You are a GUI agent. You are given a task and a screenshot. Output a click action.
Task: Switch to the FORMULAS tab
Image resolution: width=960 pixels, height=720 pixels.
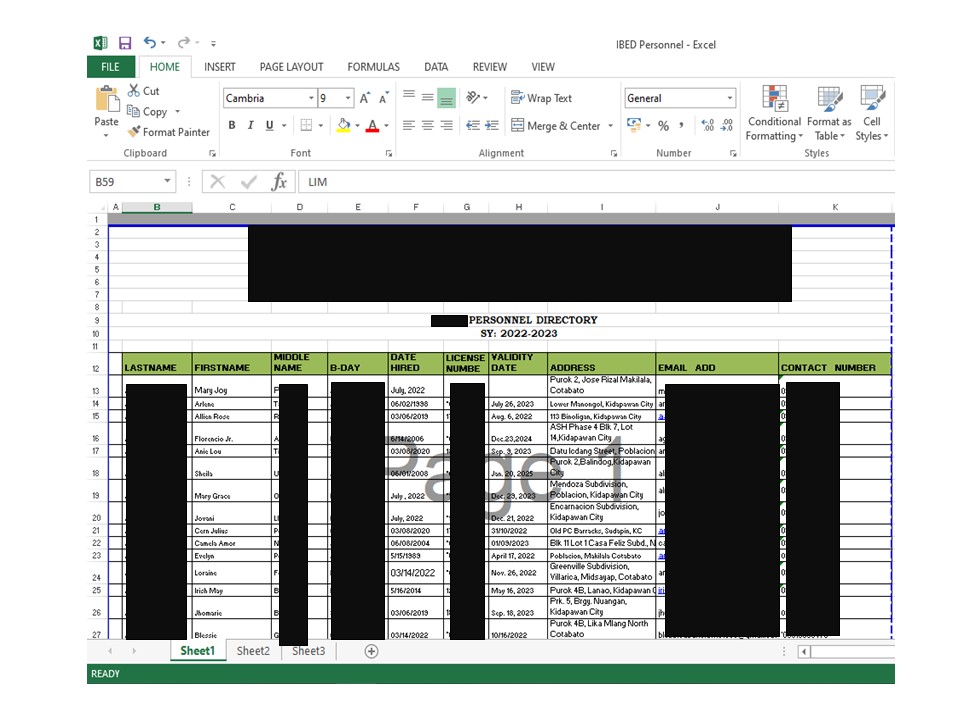[373, 67]
